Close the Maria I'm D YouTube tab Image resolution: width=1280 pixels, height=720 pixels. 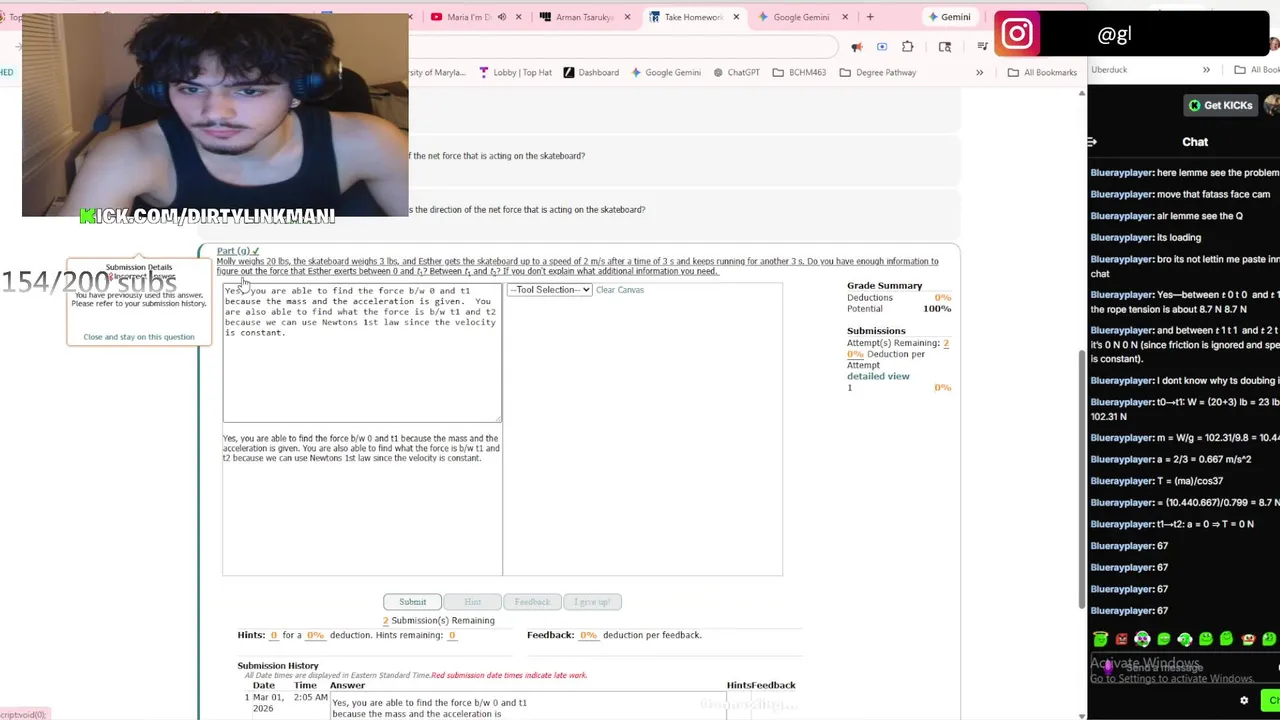[518, 17]
